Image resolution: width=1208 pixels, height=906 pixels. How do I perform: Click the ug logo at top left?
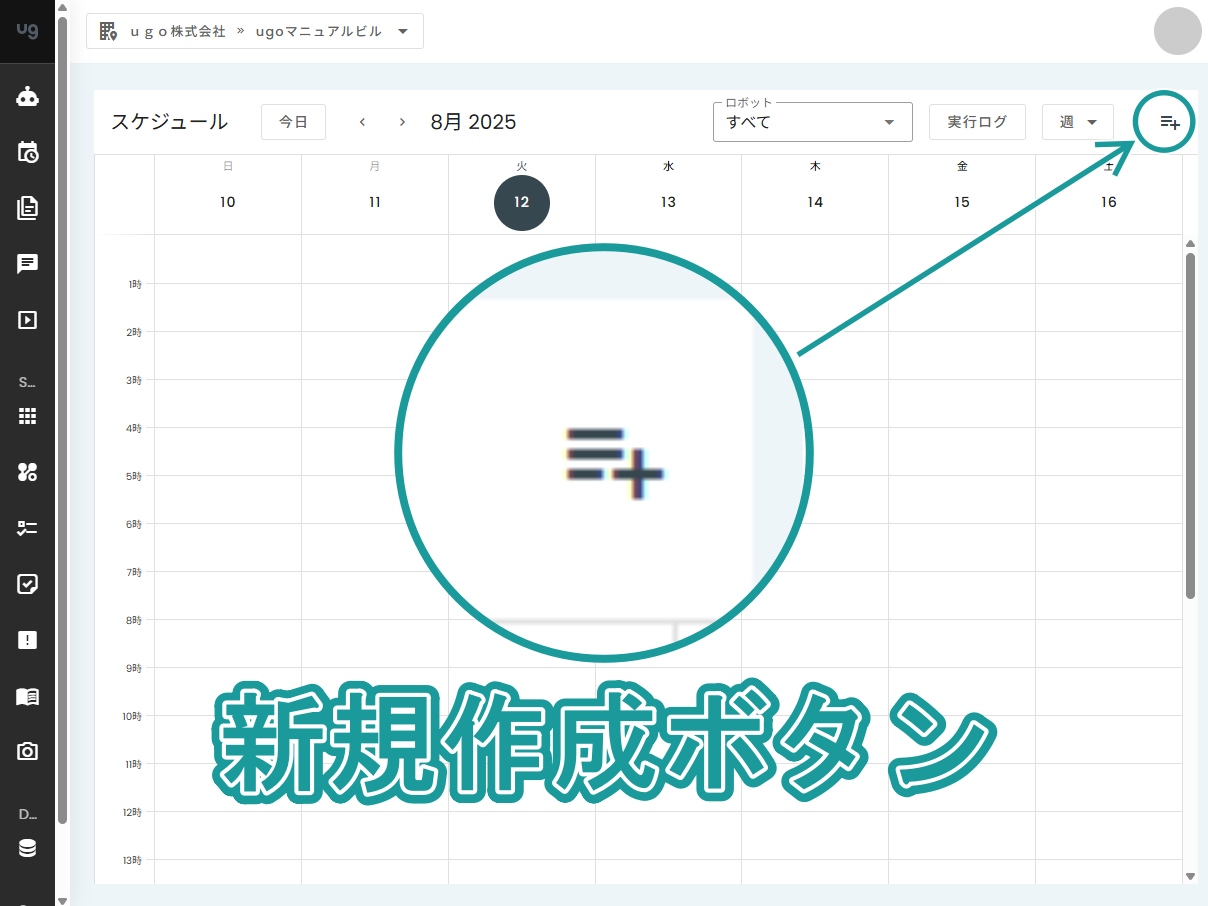[x=27, y=30]
